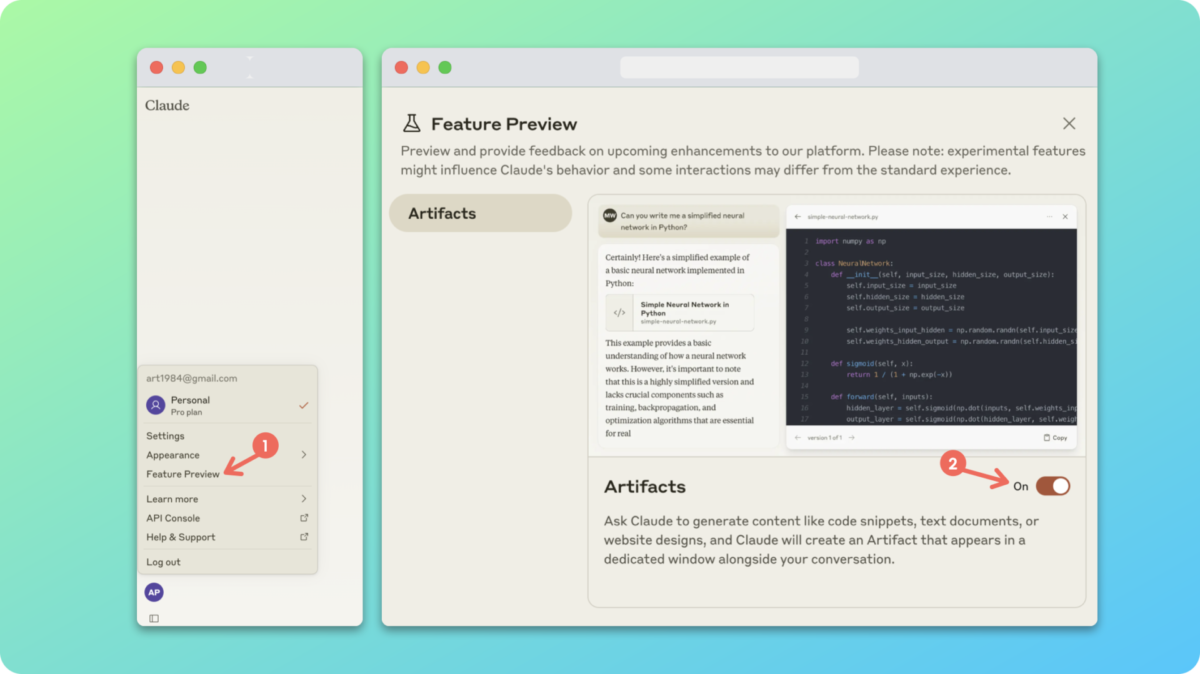Click the Personal account avatar icon
The width and height of the screenshot is (1200, 674).
click(156, 405)
